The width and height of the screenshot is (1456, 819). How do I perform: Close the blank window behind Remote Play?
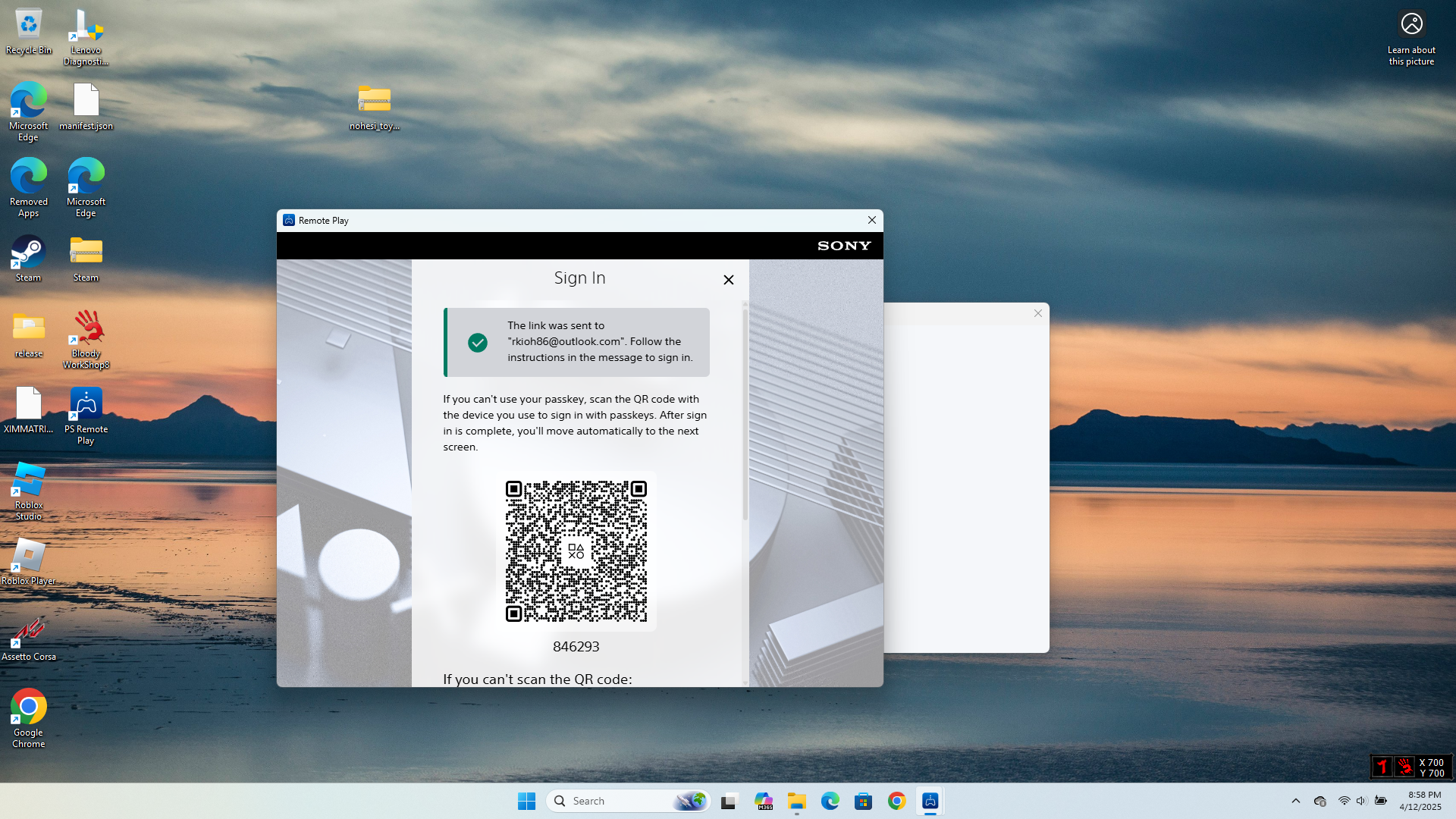1038,313
